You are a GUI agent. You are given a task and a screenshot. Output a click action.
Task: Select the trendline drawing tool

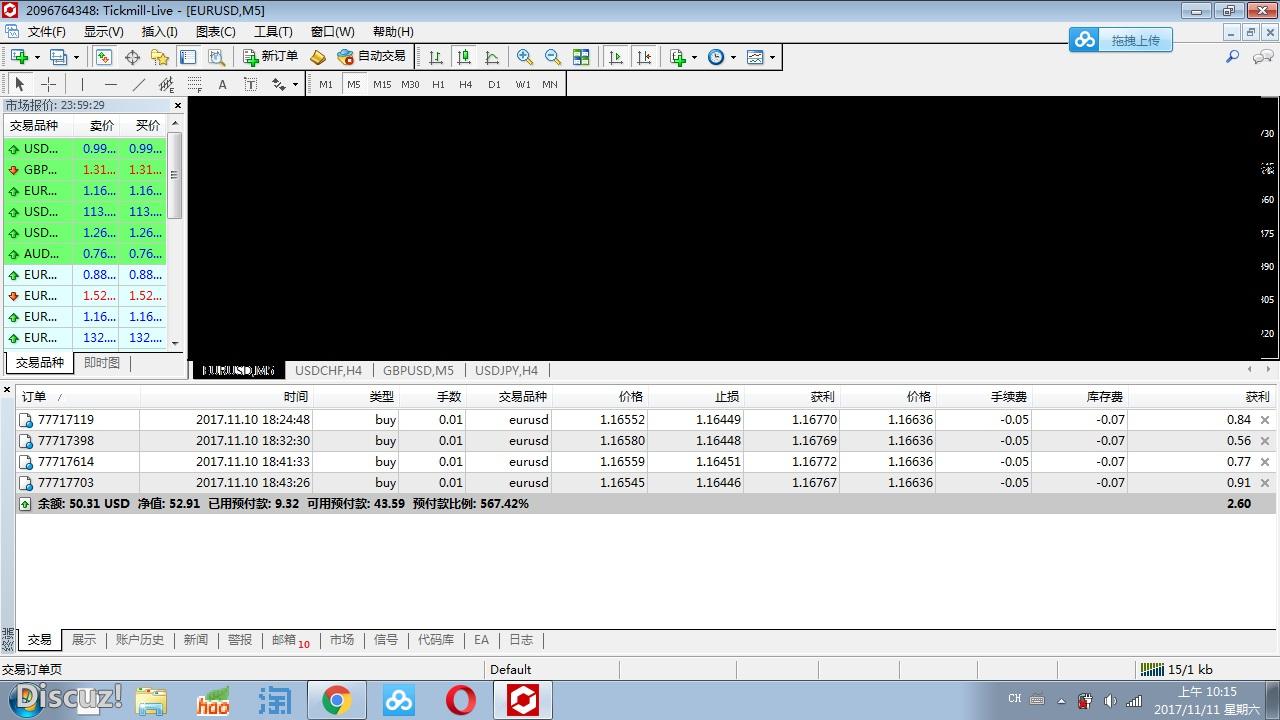coord(139,84)
